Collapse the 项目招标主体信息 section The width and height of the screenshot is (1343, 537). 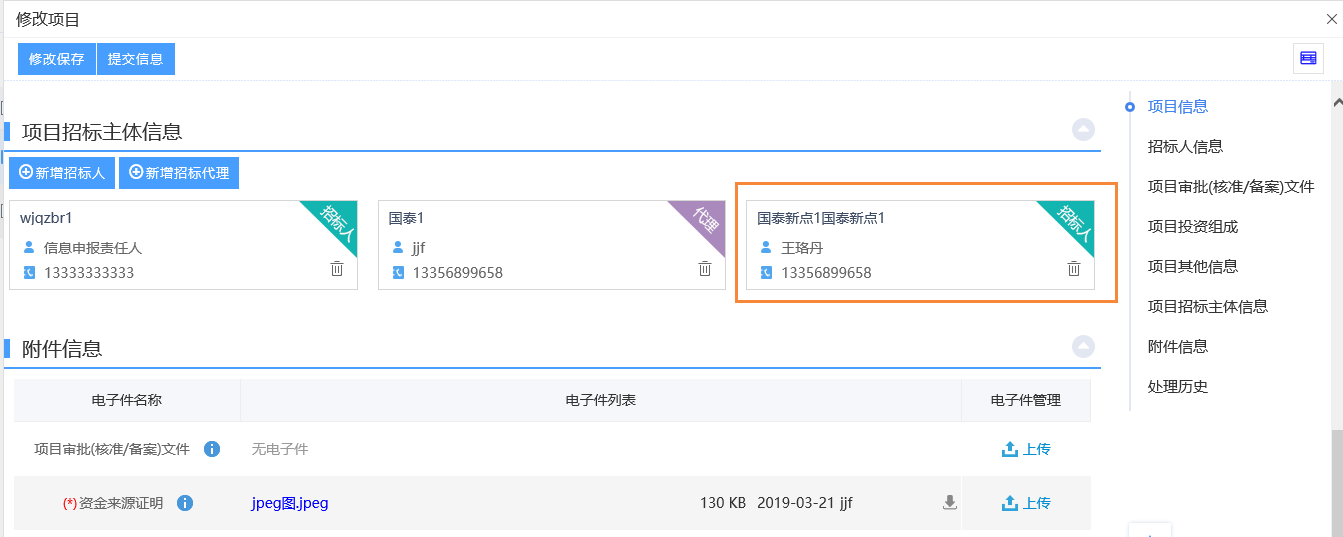[x=1083, y=130]
